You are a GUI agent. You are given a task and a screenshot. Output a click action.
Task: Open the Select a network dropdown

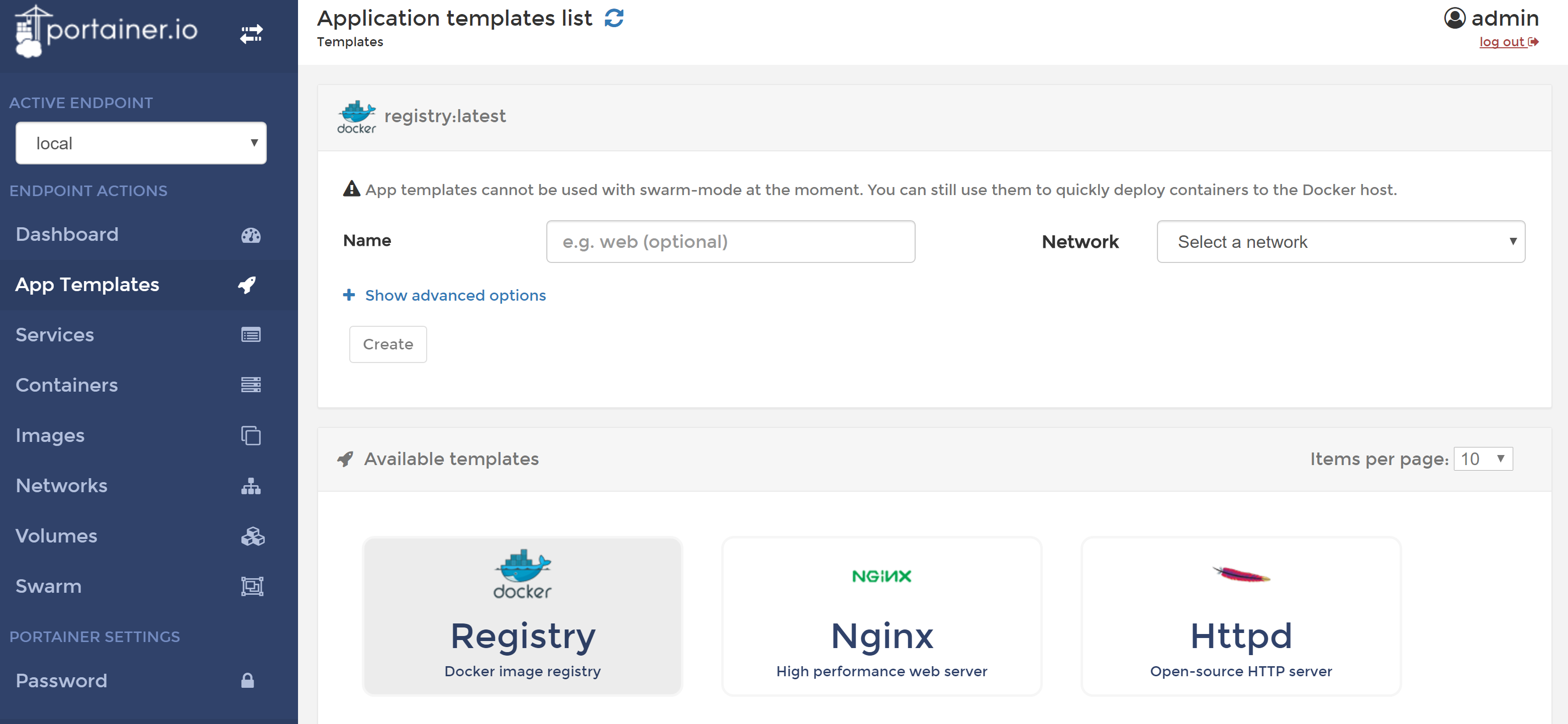1340,242
